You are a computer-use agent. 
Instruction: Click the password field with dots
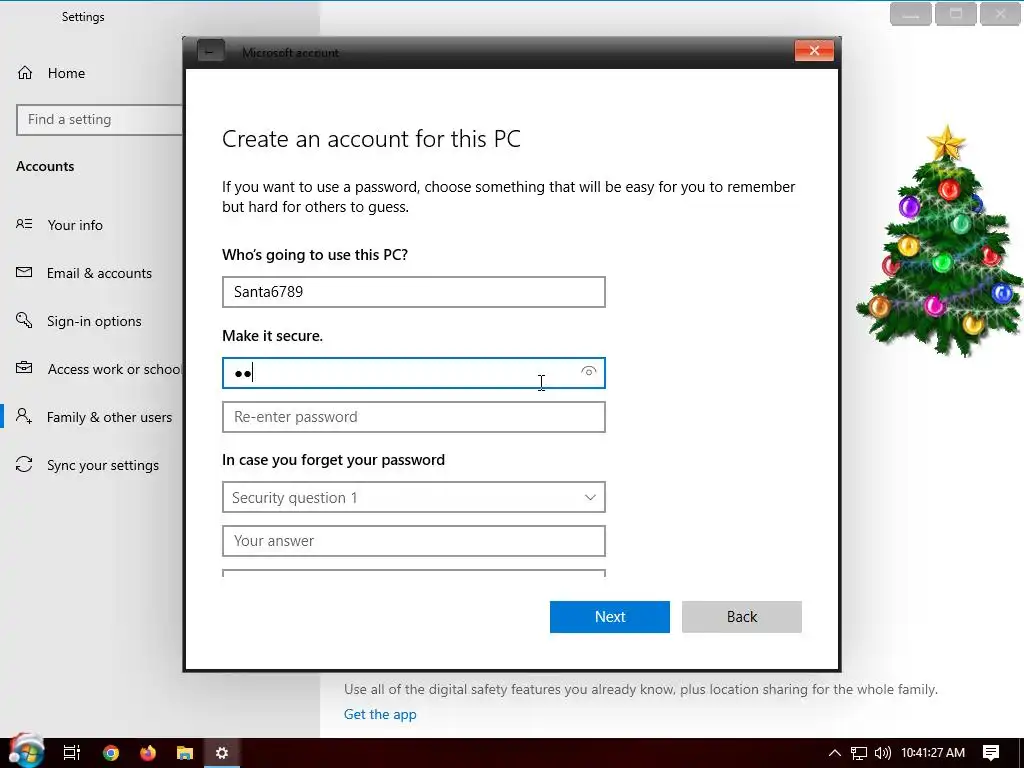point(413,373)
